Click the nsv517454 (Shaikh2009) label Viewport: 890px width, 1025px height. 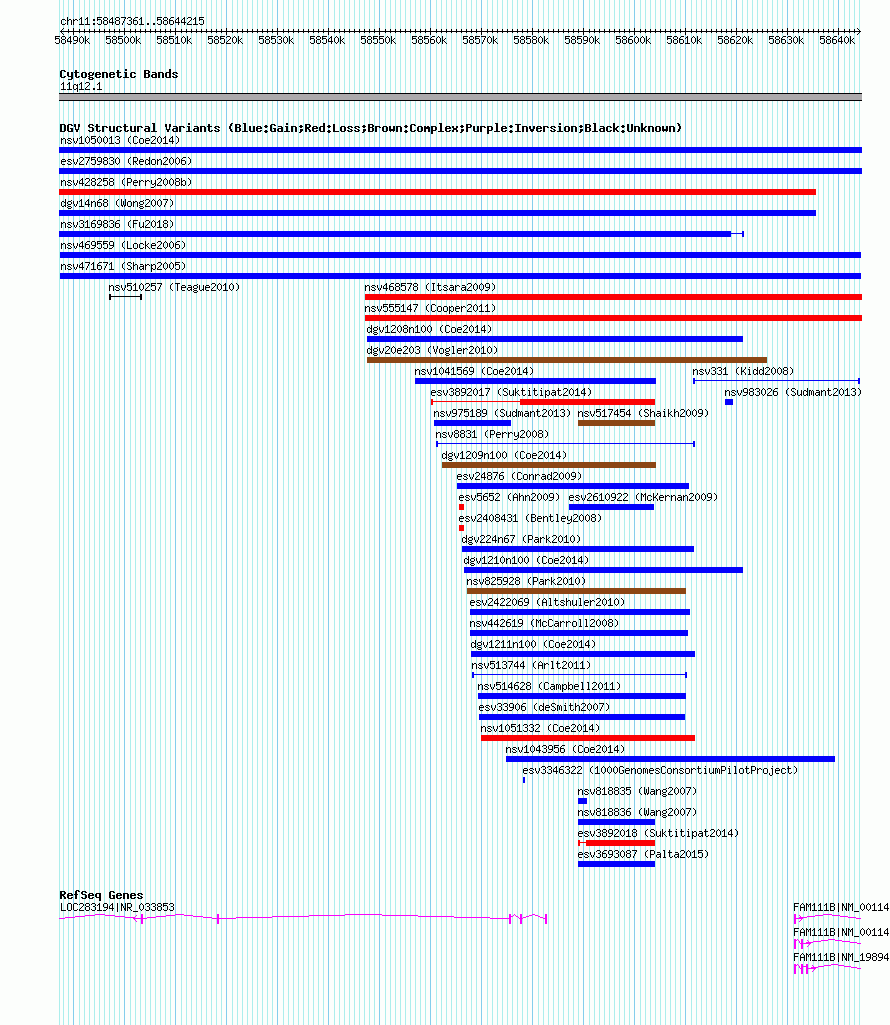(643, 412)
